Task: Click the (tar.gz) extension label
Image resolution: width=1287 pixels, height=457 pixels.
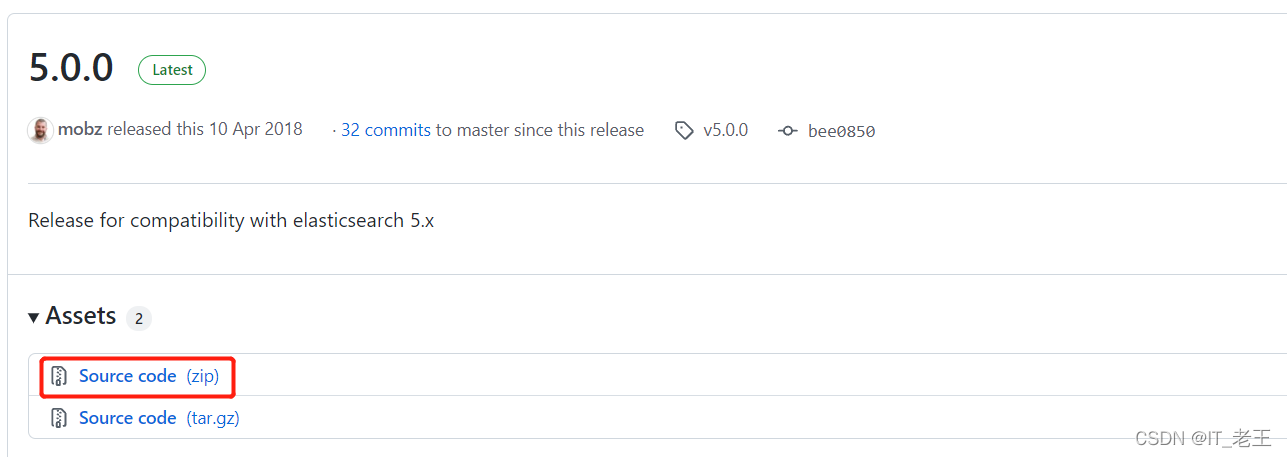Action: coord(213,418)
